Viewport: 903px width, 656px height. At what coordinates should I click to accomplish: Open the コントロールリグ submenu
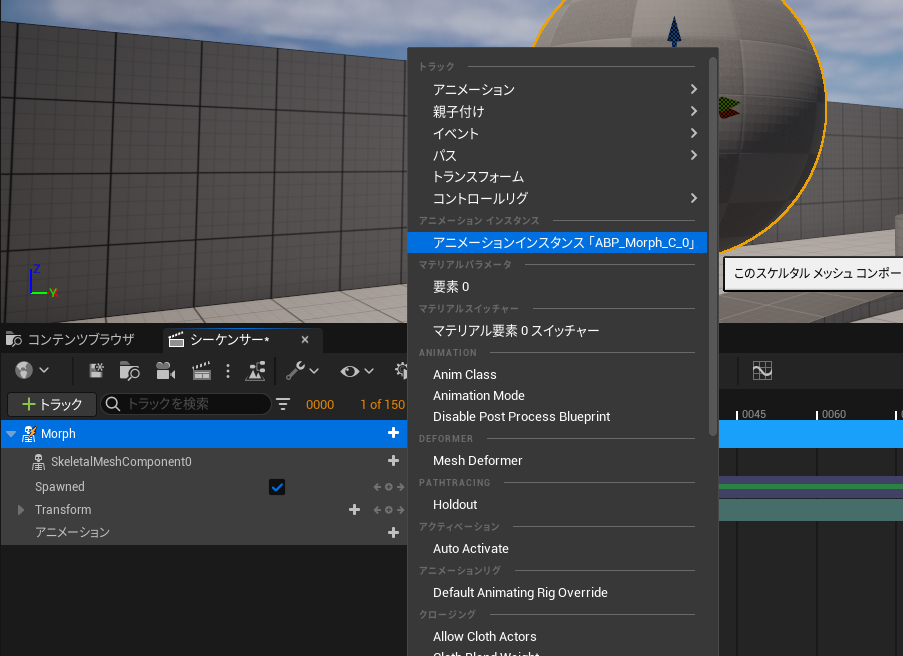557,198
